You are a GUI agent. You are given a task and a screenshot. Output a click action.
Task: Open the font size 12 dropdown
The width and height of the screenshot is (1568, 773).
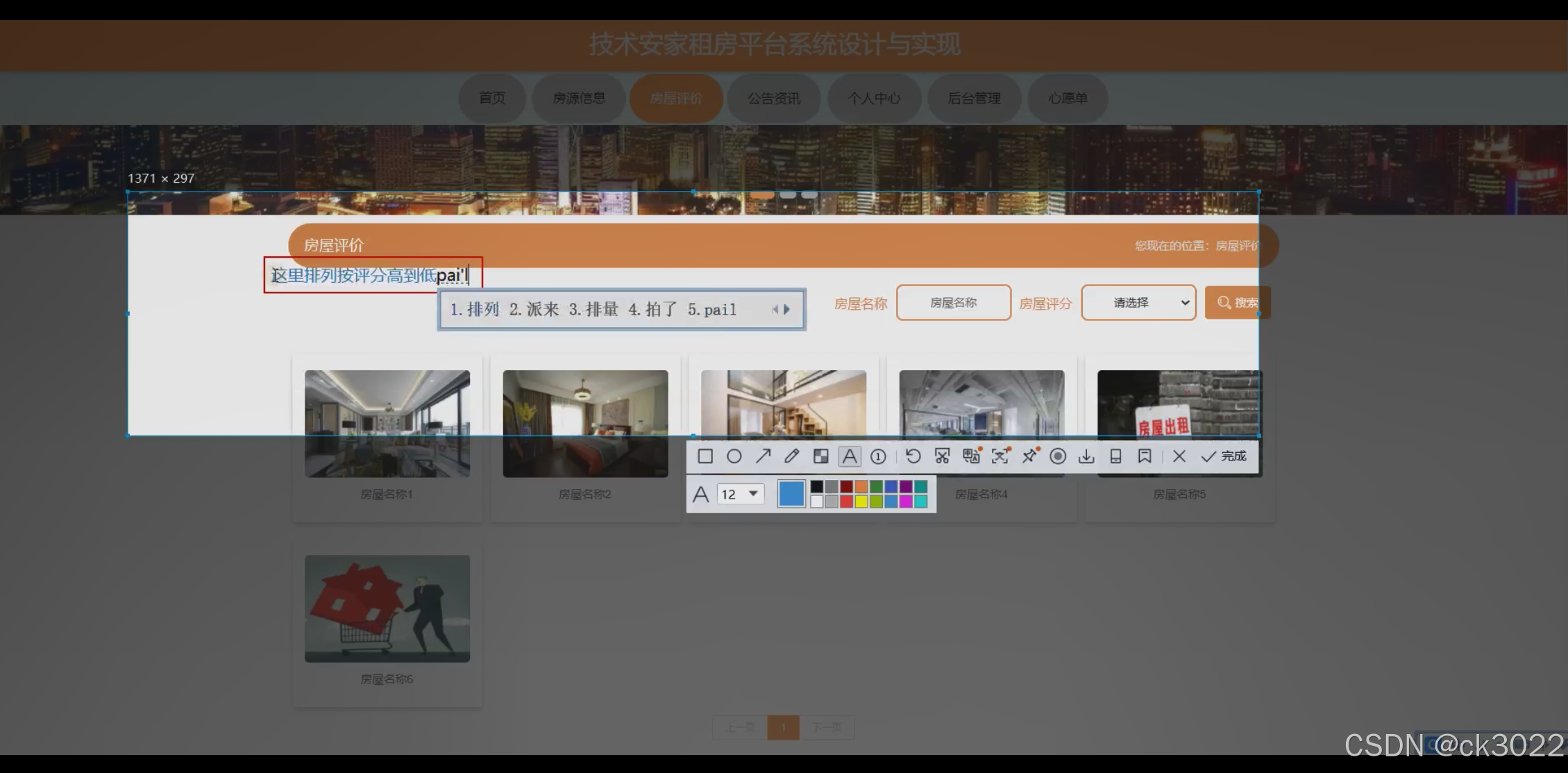click(741, 494)
